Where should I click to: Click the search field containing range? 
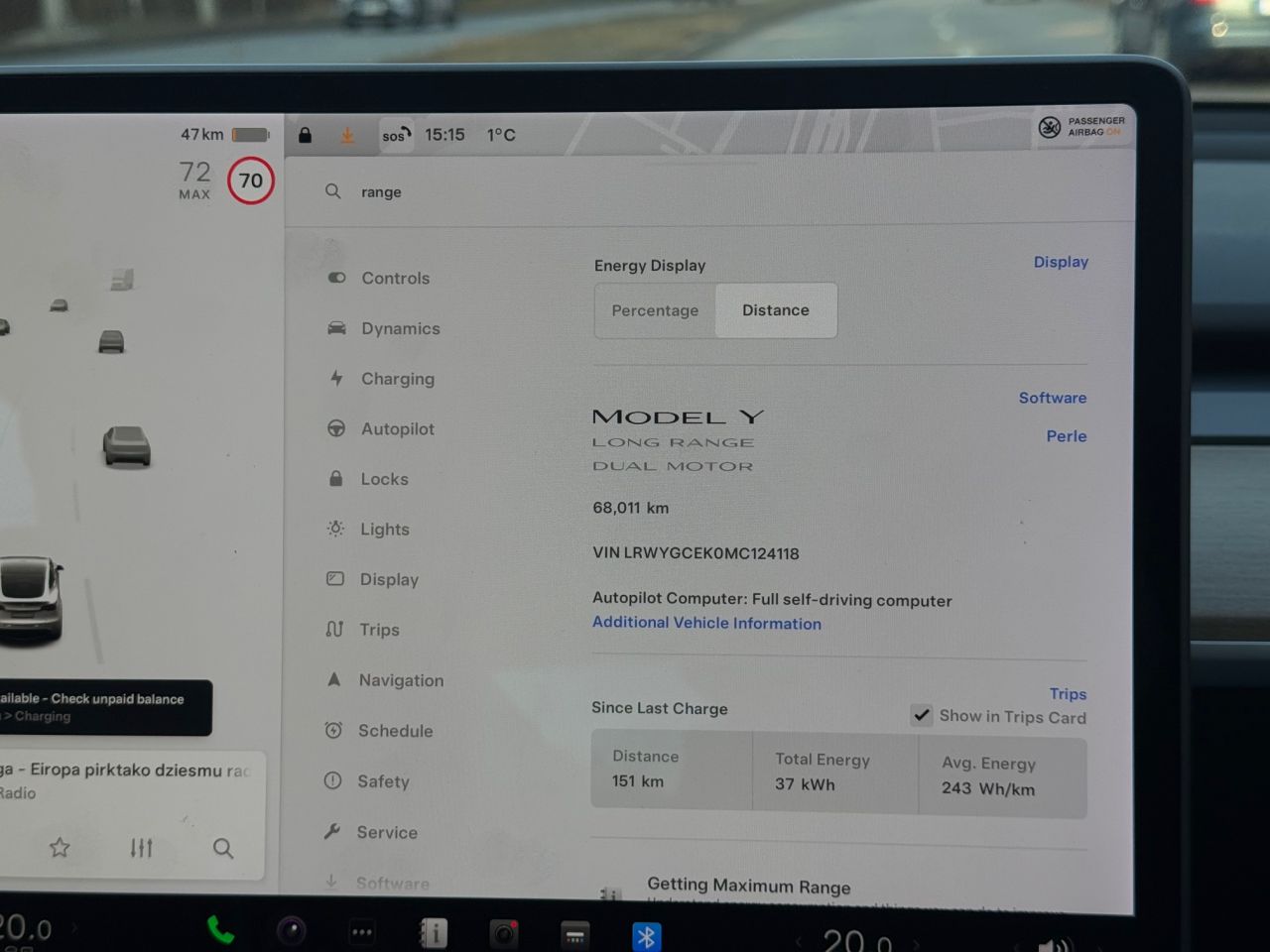[595, 191]
